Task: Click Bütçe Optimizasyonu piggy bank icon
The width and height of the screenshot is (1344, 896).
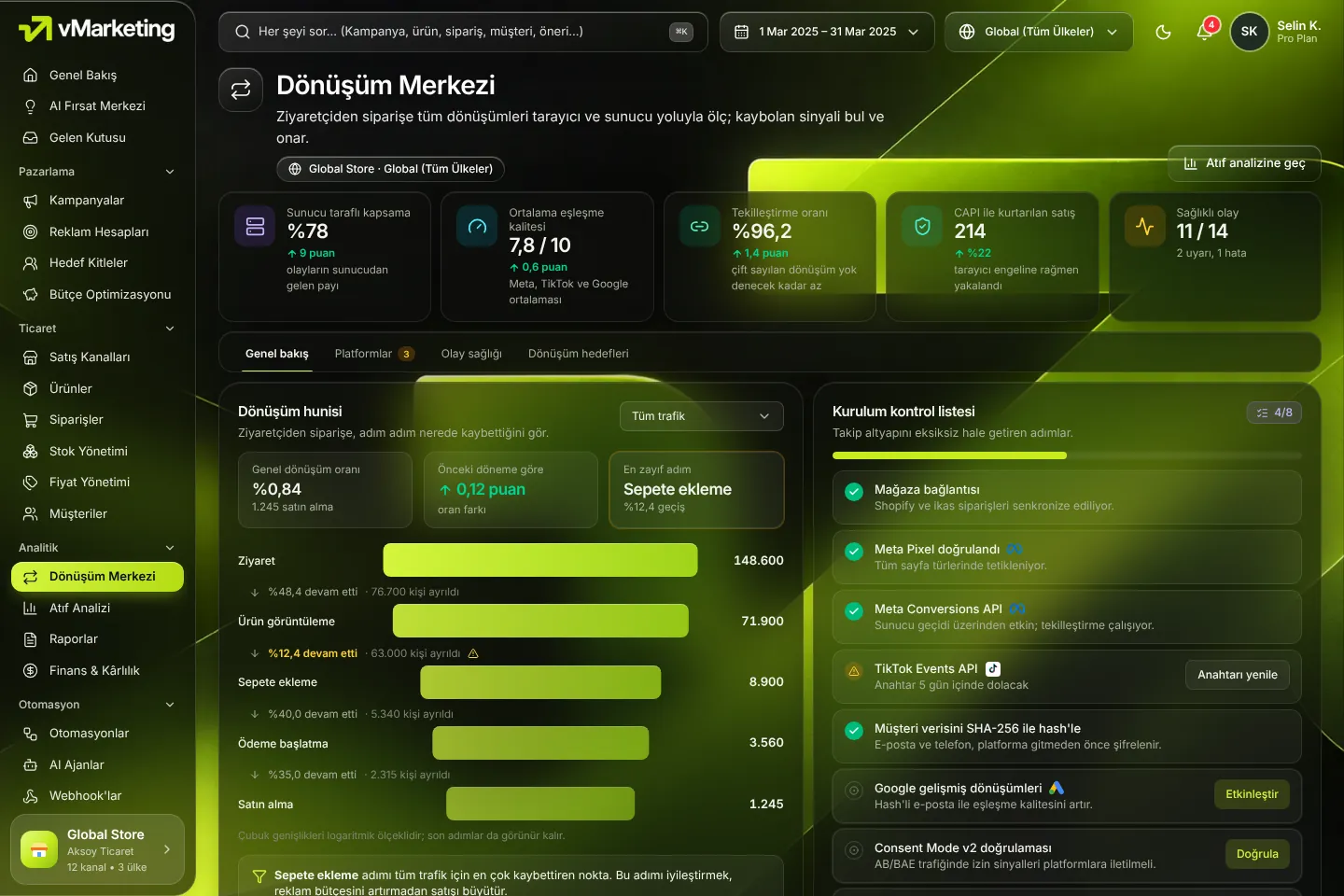Action: [31, 295]
